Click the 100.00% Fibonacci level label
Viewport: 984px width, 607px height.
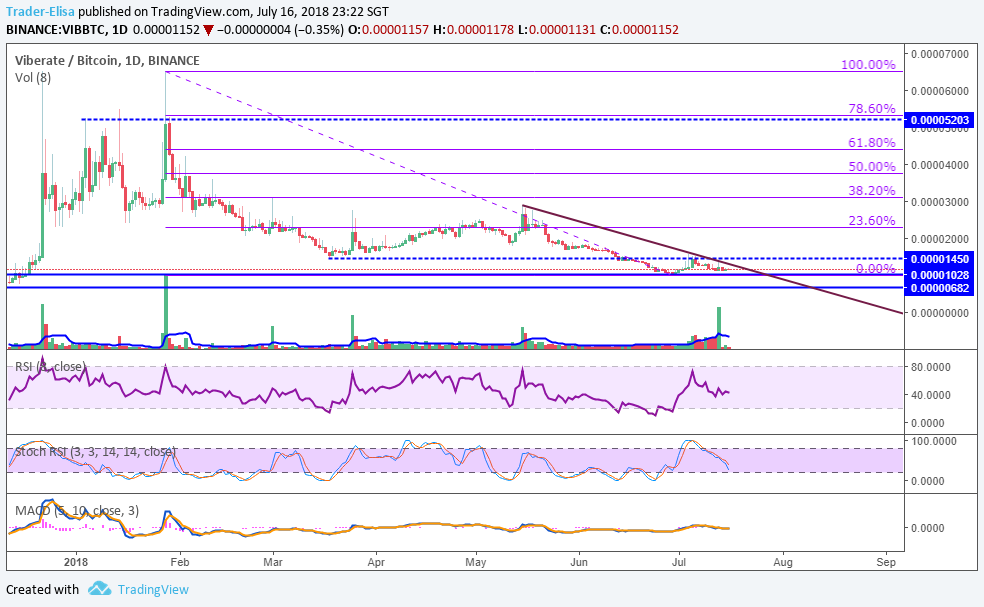(x=868, y=65)
